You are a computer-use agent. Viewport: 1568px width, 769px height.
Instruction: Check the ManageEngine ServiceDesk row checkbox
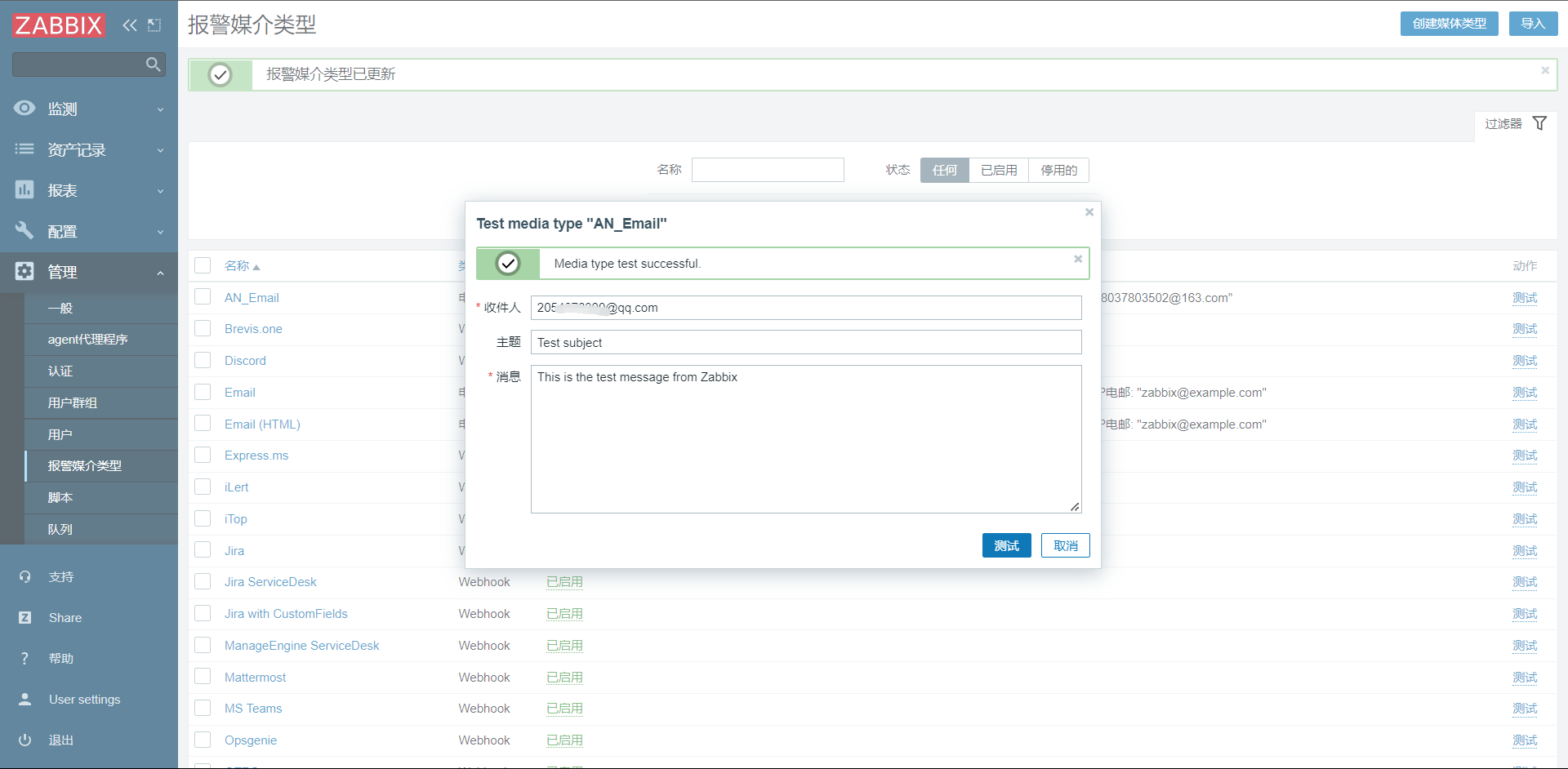203,645
